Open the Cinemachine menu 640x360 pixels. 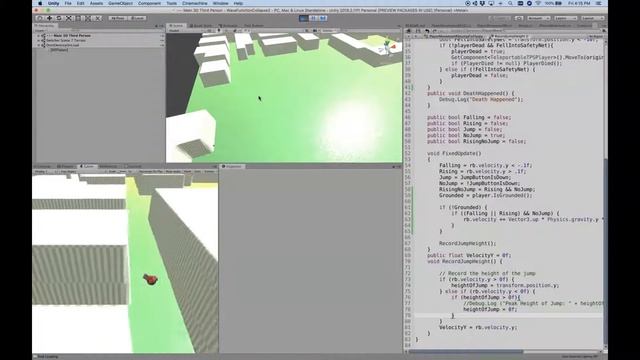[195, 3]
